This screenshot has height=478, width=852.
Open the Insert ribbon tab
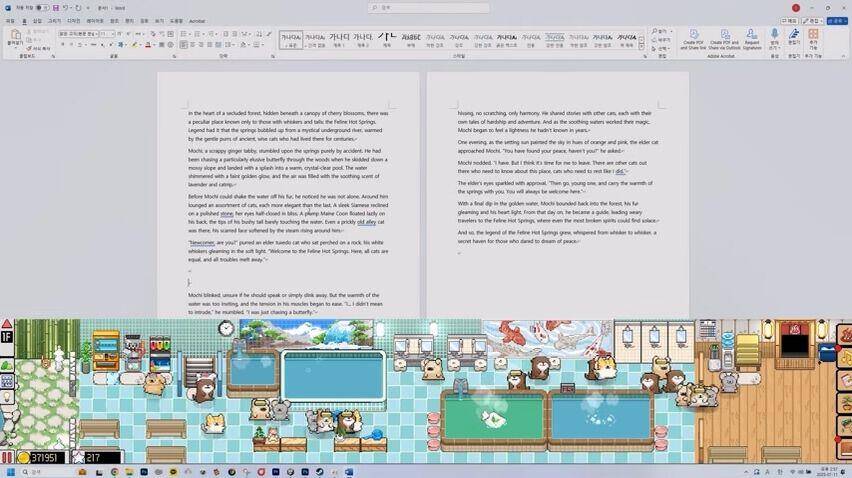(37, 21)
